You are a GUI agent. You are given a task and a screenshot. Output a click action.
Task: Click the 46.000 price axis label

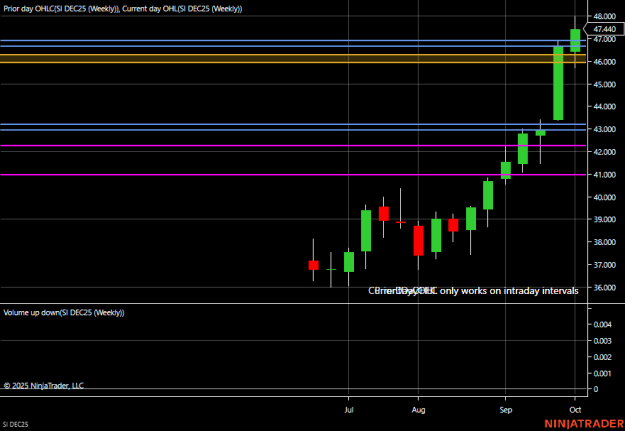[x=604, y=62]
